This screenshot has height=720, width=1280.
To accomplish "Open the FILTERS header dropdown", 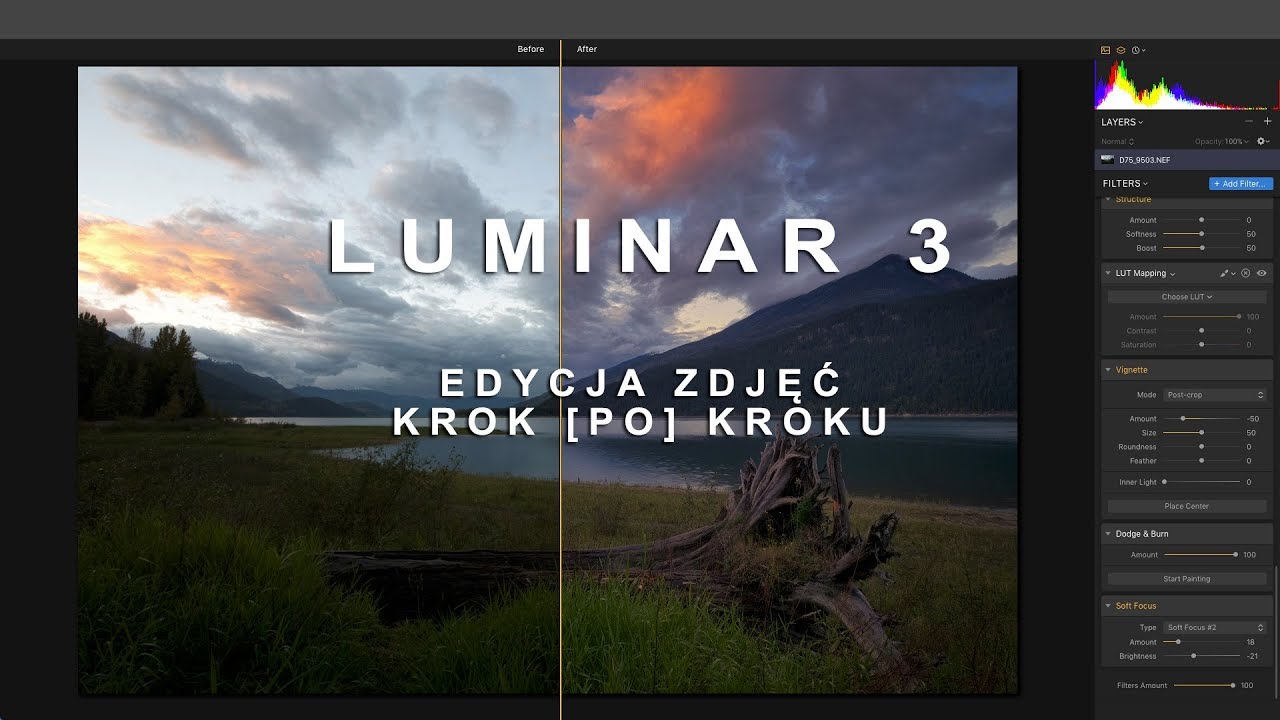I will tap(1126, 184).
